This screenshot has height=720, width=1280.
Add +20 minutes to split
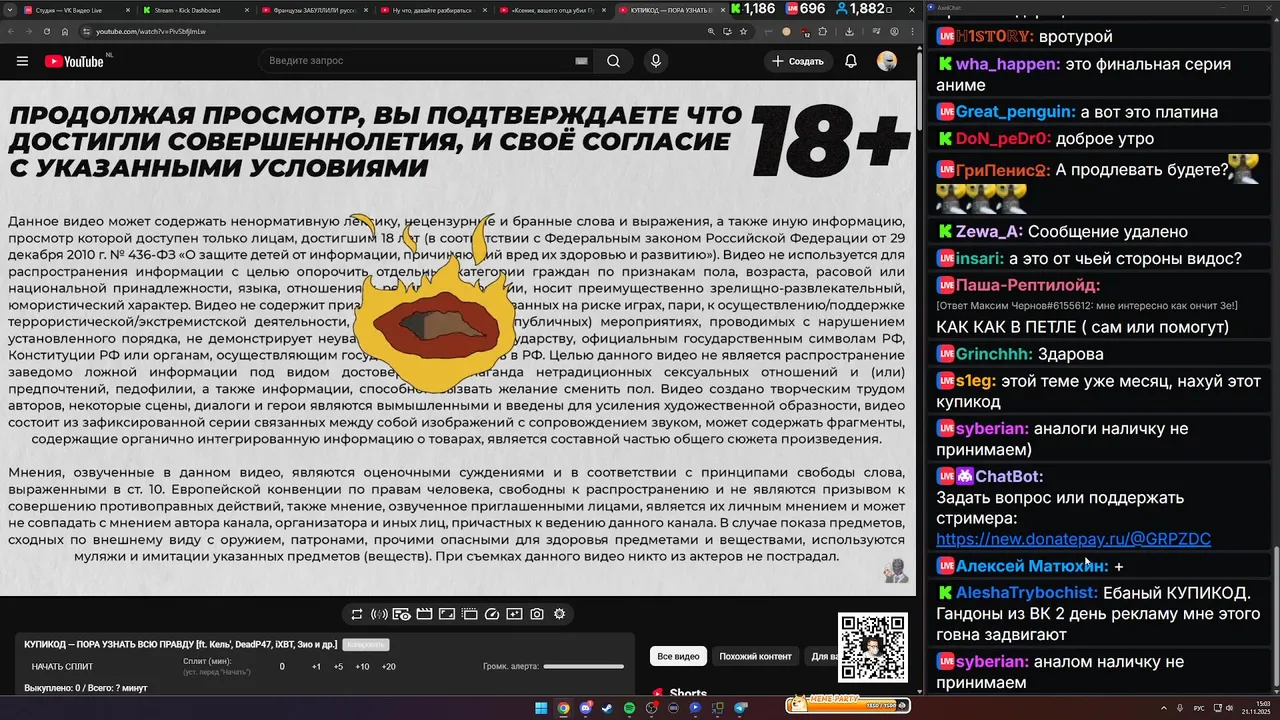click(388, 666)
